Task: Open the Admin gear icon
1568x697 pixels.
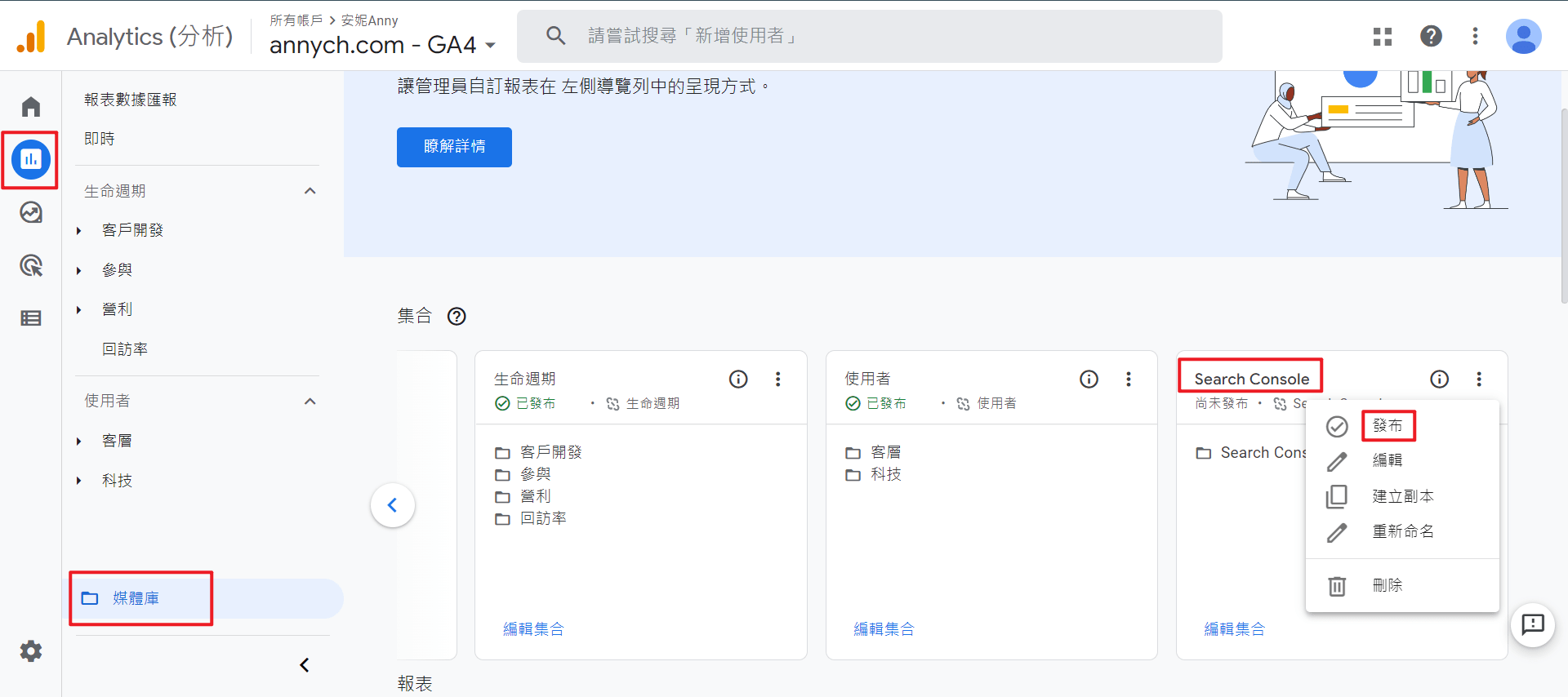Action: pyautogui.click(x=31, y=651)
